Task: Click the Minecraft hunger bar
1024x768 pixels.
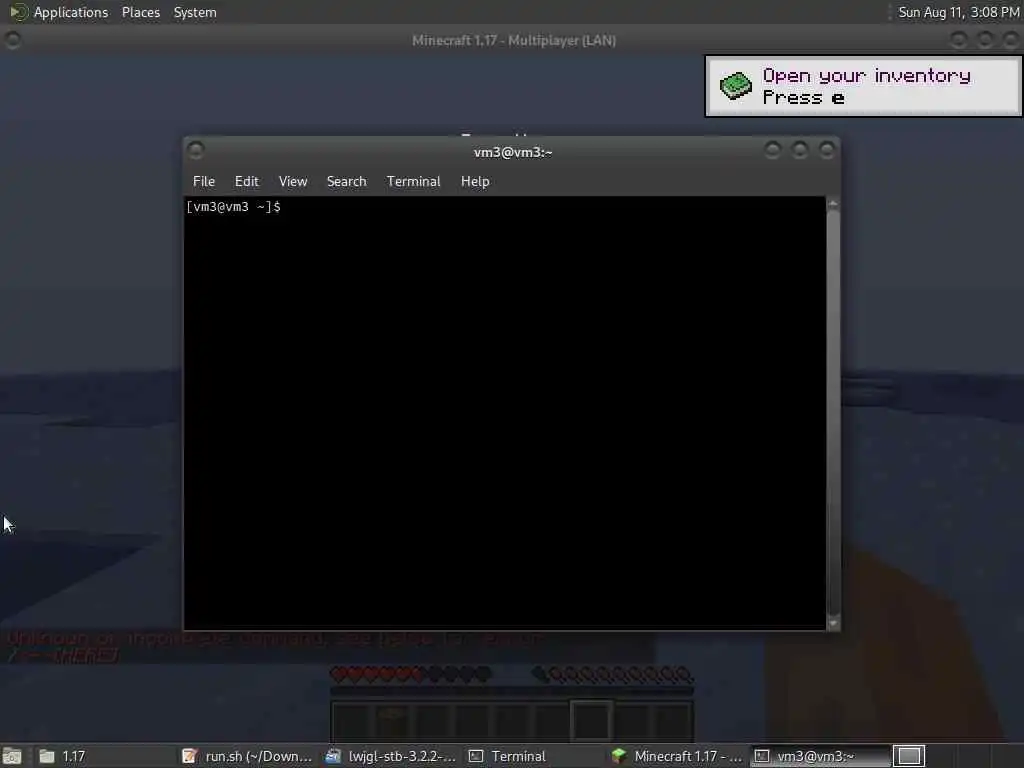Action: 612,674
